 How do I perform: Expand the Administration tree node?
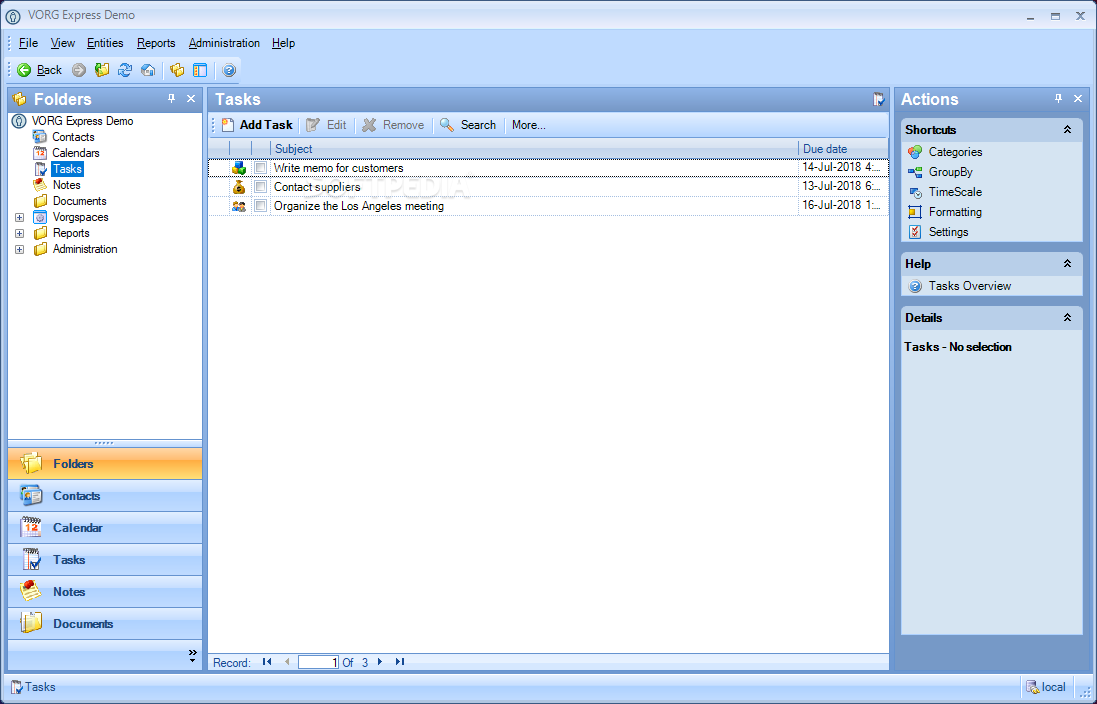click(x=20, y=250)
